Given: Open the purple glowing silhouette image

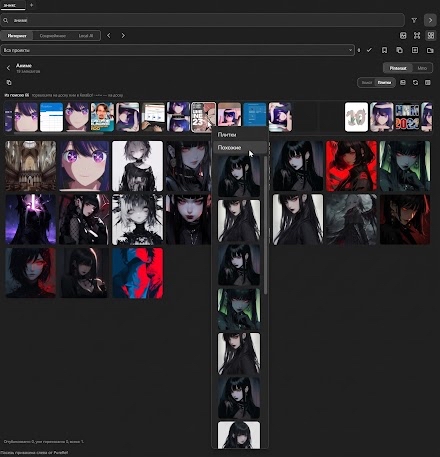Looking at the screenshot, I should coord(31,219).
